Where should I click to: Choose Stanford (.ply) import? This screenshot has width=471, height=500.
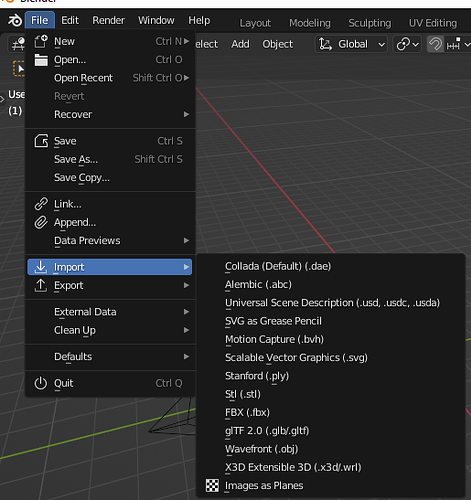pyautogui.click(x=331, y=376)
